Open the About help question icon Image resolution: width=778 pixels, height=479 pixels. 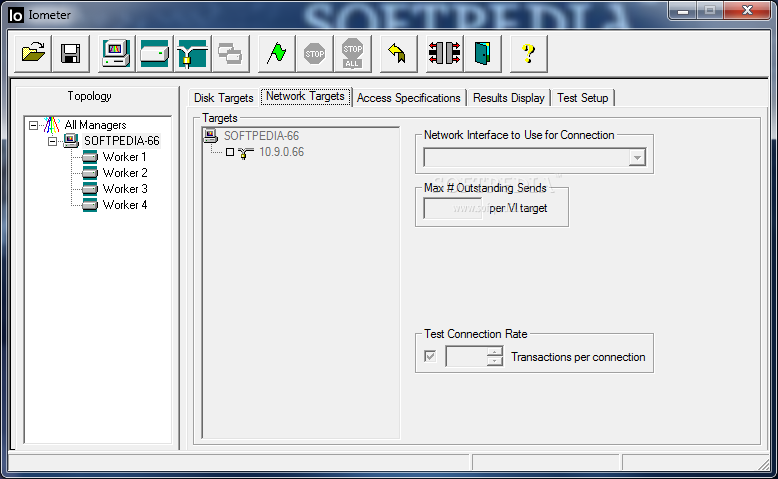(x=529, y=53)
